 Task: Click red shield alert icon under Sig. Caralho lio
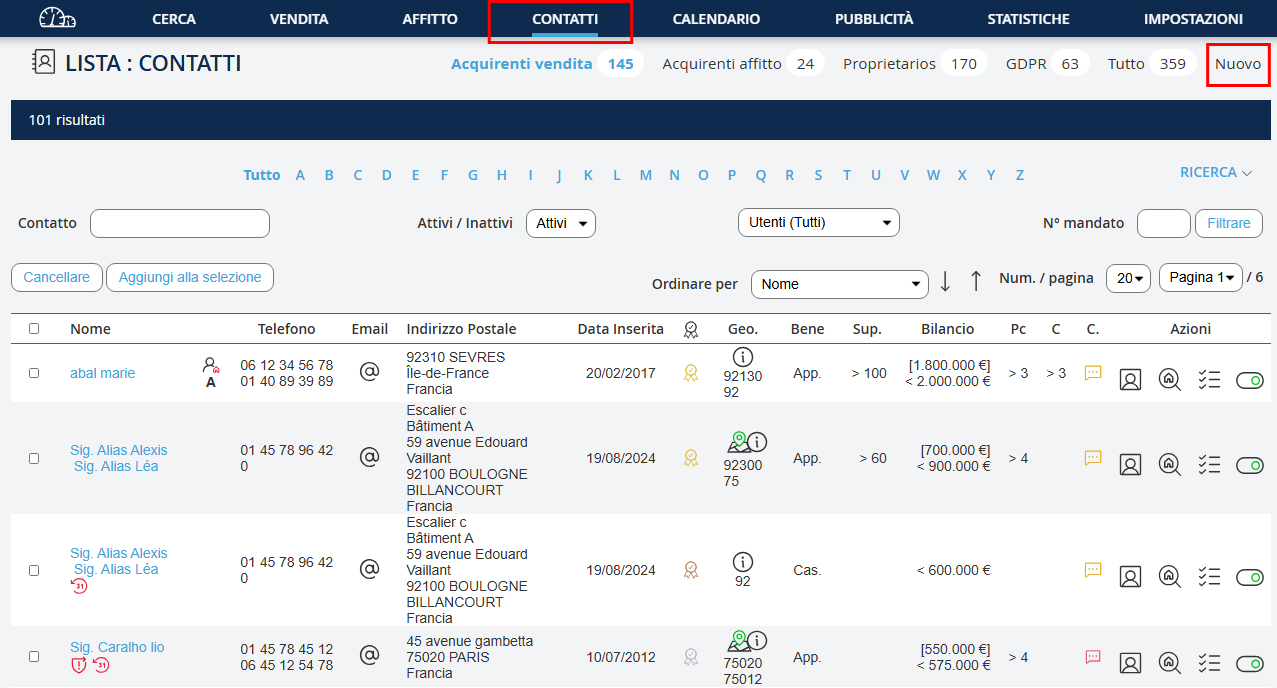[79, 665]
